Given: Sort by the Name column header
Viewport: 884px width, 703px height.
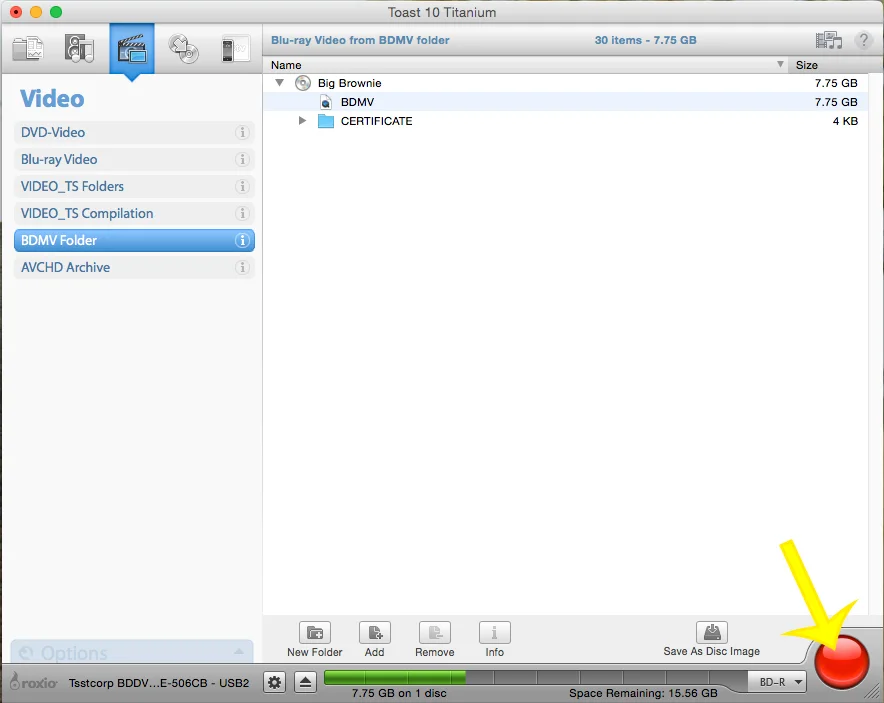Looking at the screenshot, I should pos(525,65).
